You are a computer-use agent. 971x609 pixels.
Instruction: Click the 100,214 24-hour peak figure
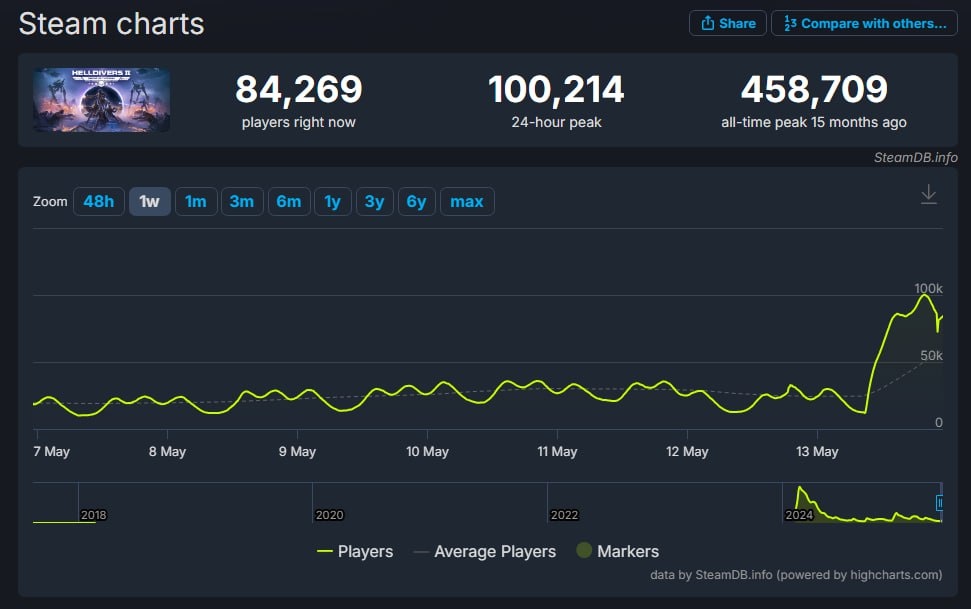click(556, 89)
